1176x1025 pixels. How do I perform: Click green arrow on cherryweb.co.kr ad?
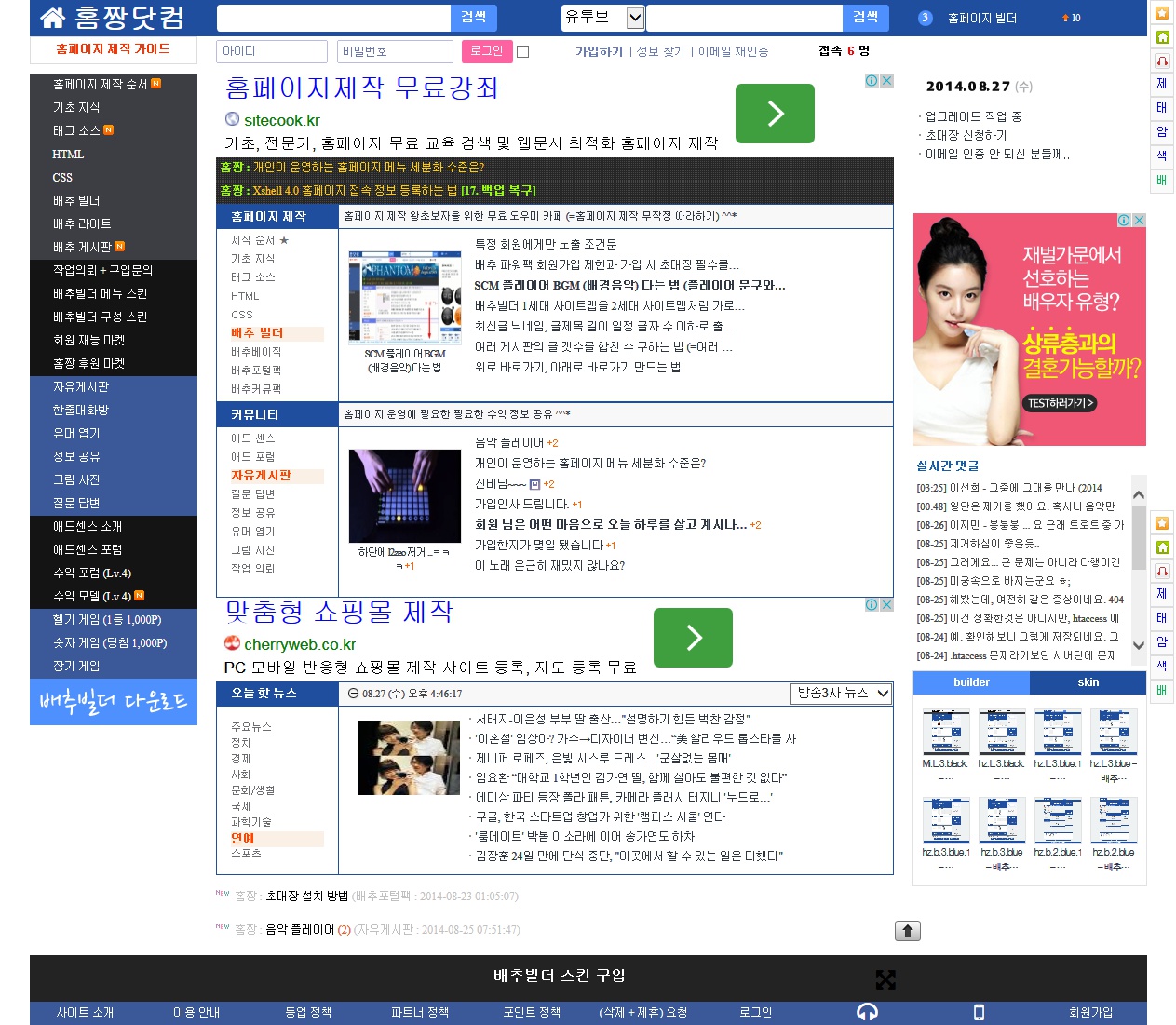693,638
